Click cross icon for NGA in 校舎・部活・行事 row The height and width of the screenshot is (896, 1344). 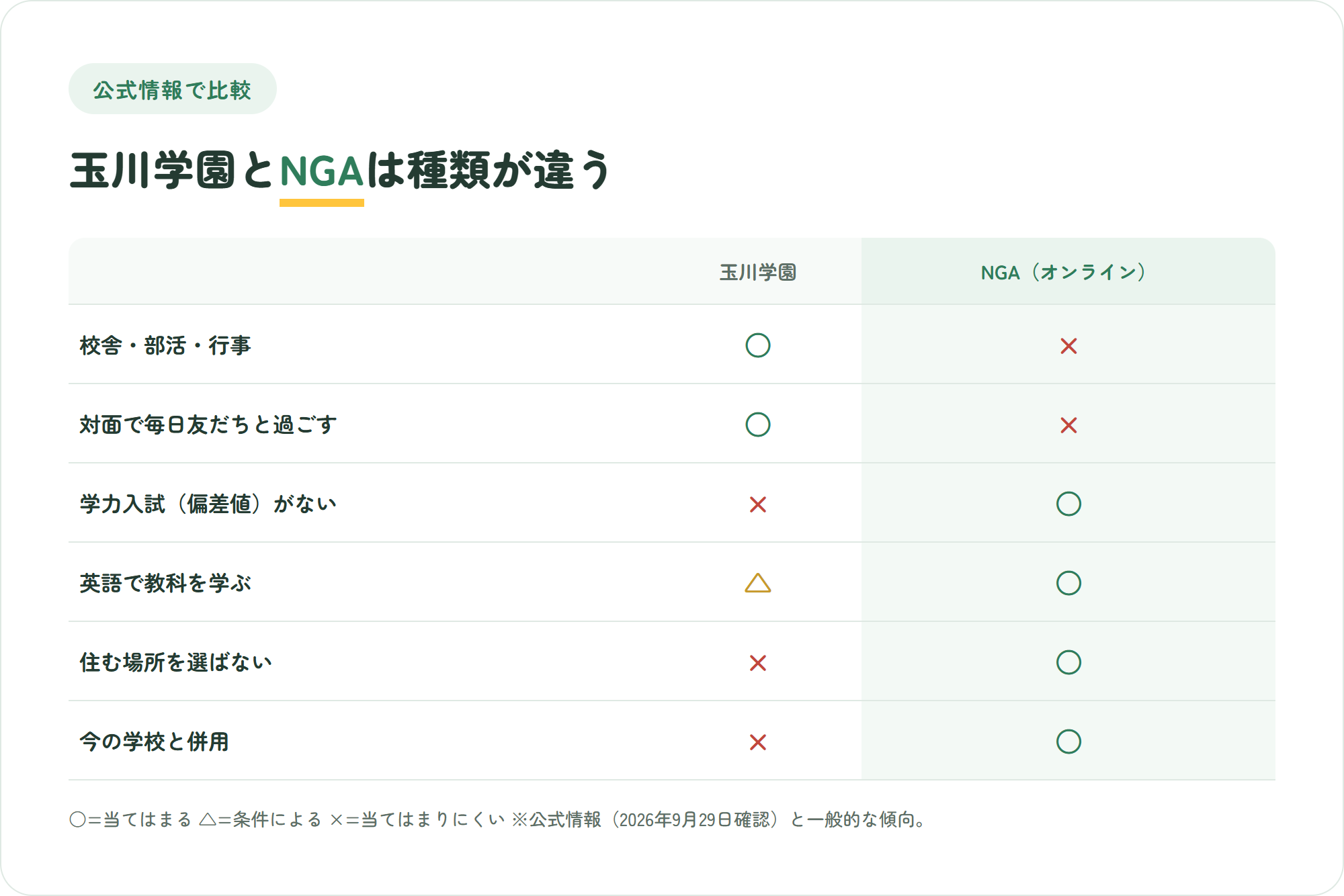point(1068,346)
